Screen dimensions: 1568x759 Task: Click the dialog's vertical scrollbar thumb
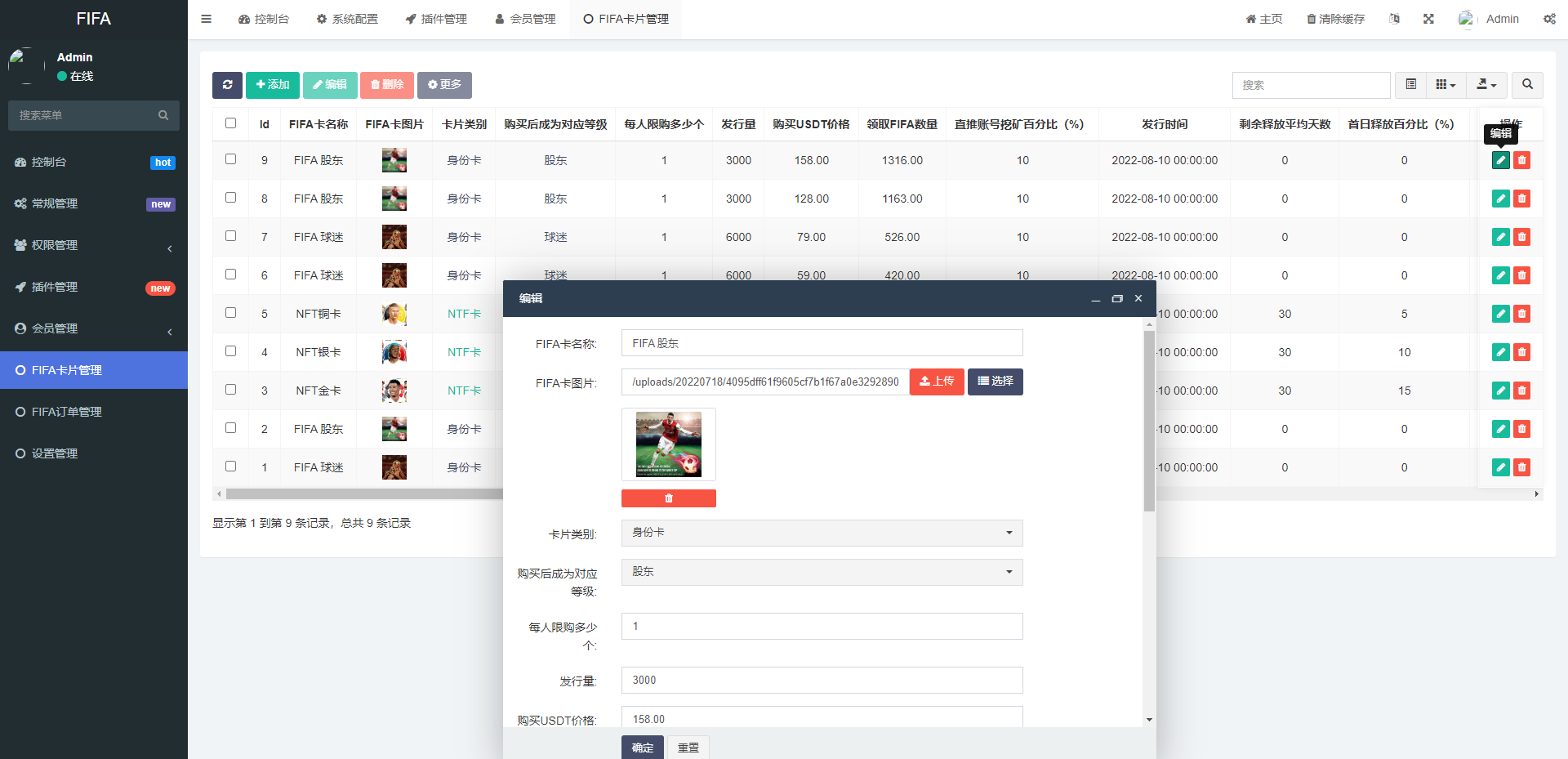[1149, 421]
